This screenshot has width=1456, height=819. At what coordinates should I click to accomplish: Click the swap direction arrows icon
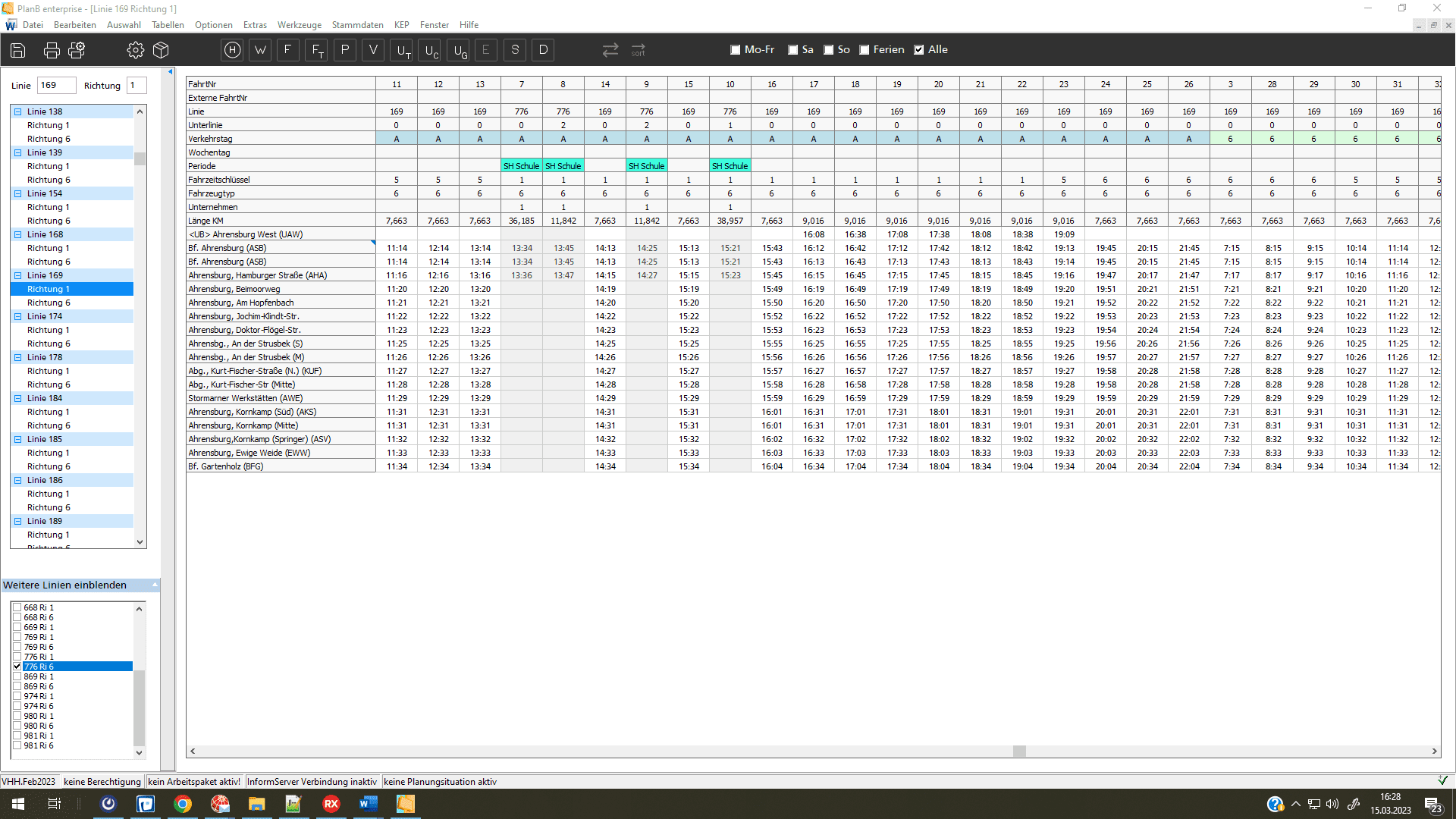[610, 50]
